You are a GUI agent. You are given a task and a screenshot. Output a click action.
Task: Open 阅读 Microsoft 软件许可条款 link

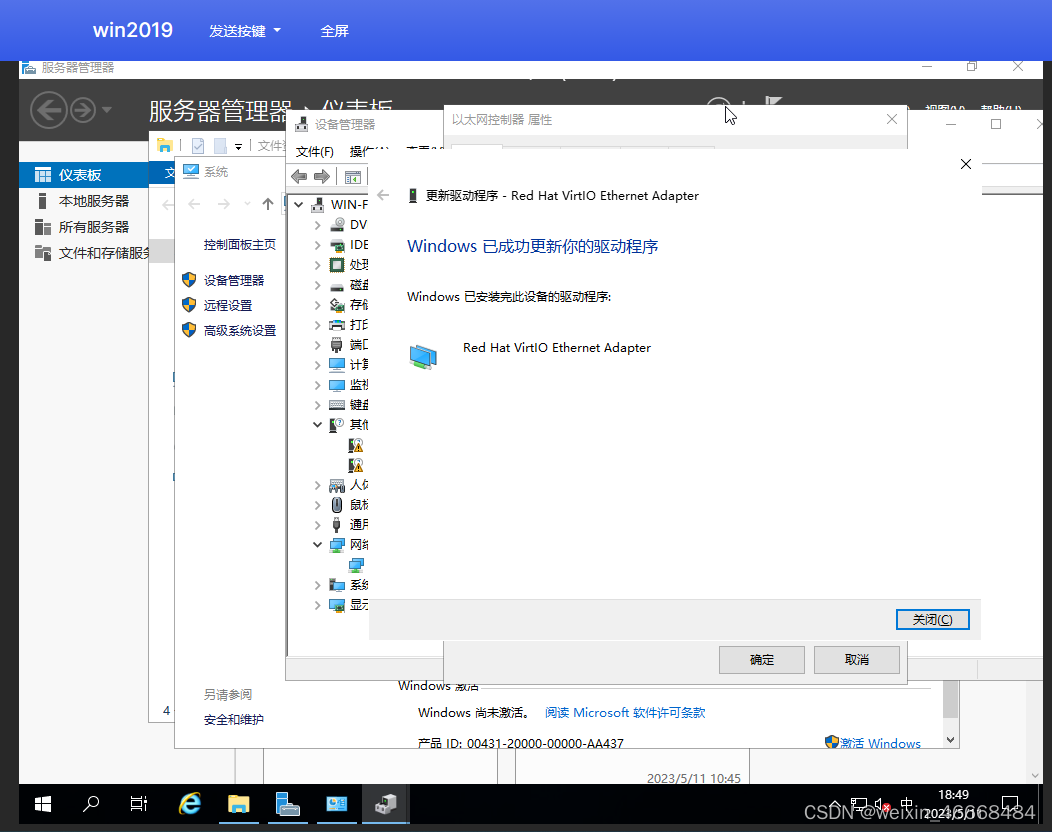pos(625,713)
